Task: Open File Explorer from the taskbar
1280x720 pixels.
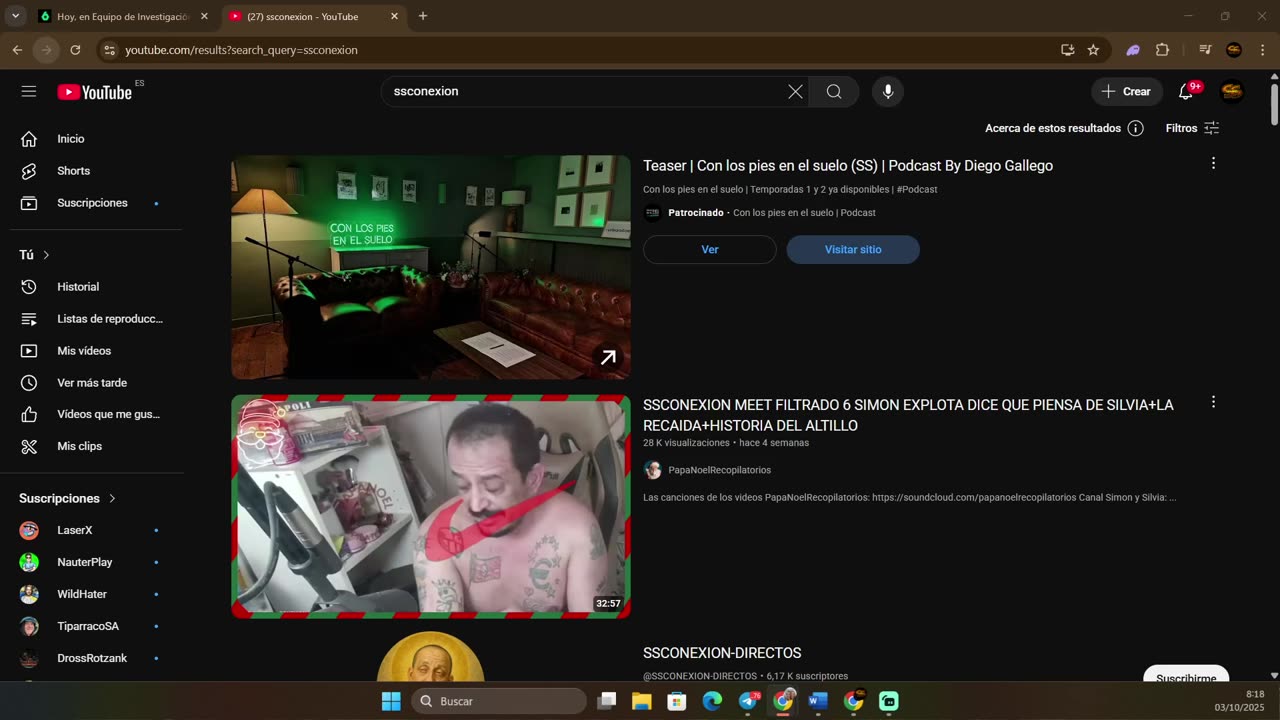Action: tap(641, 701)
